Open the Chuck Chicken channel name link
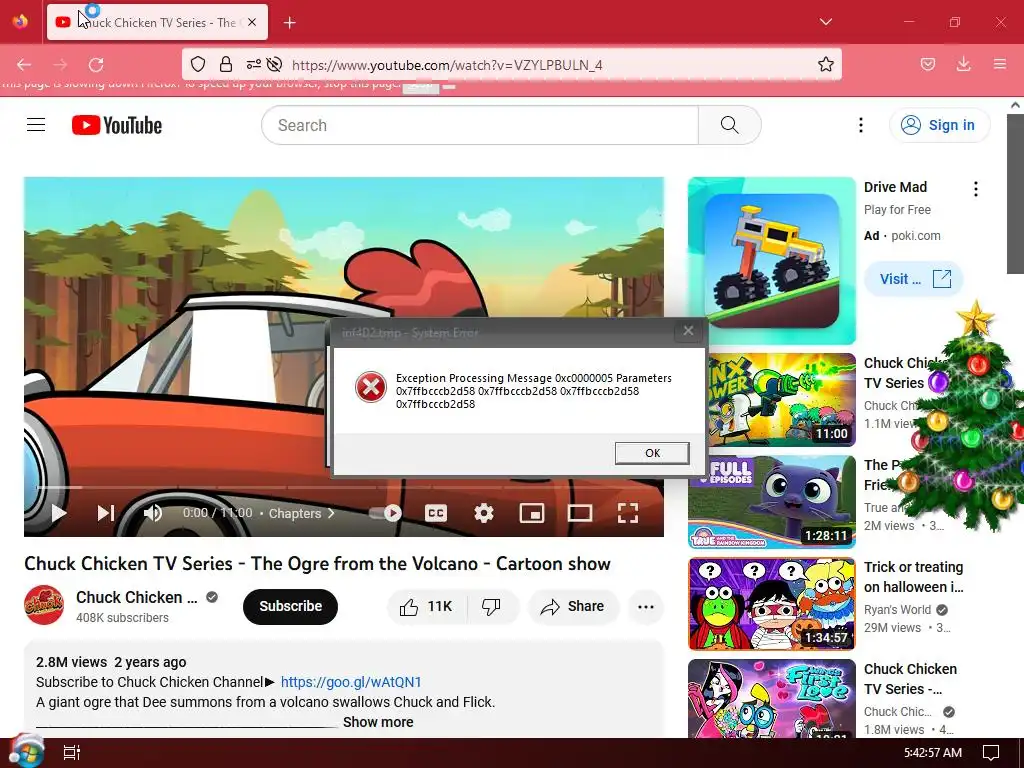 tap(136, 598)
